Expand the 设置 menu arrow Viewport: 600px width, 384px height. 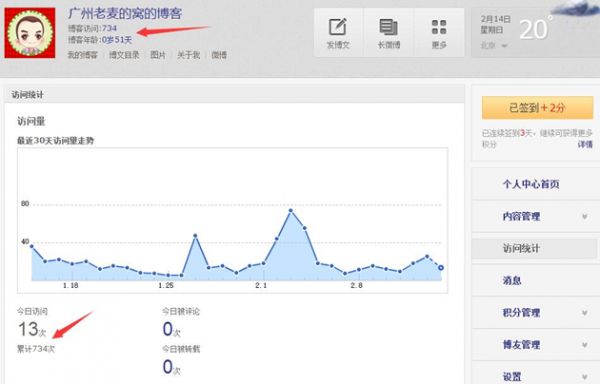pyautogui.click(x=585, y=377)
